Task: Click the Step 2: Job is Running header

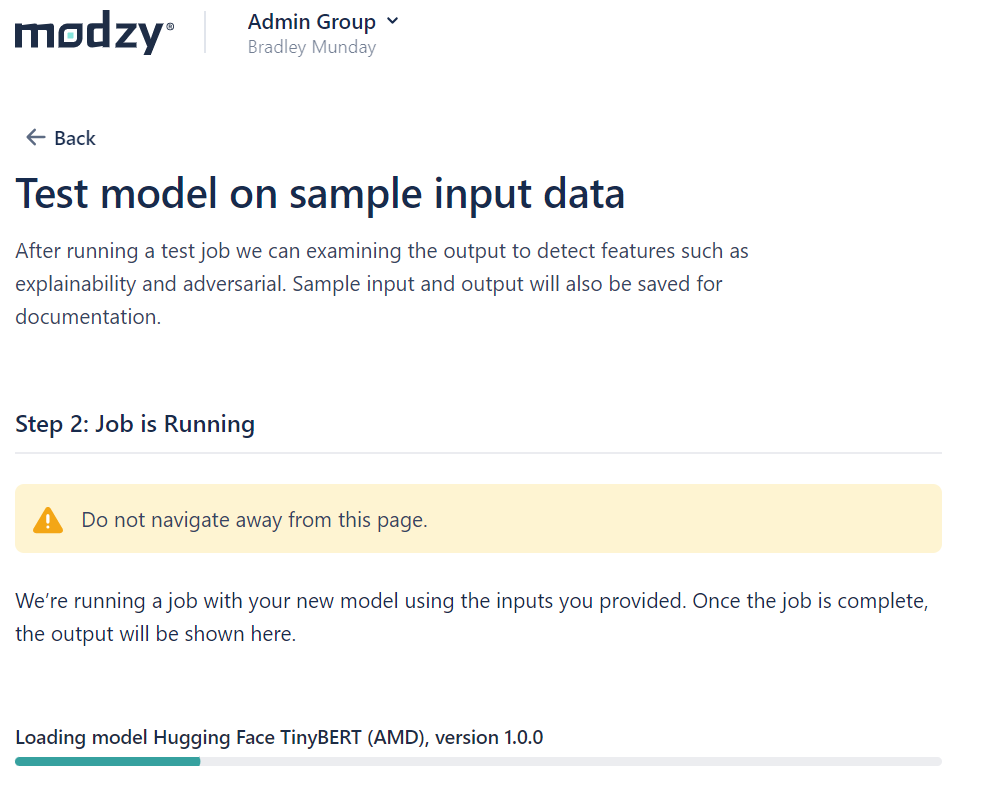Action: click(135, 424)
